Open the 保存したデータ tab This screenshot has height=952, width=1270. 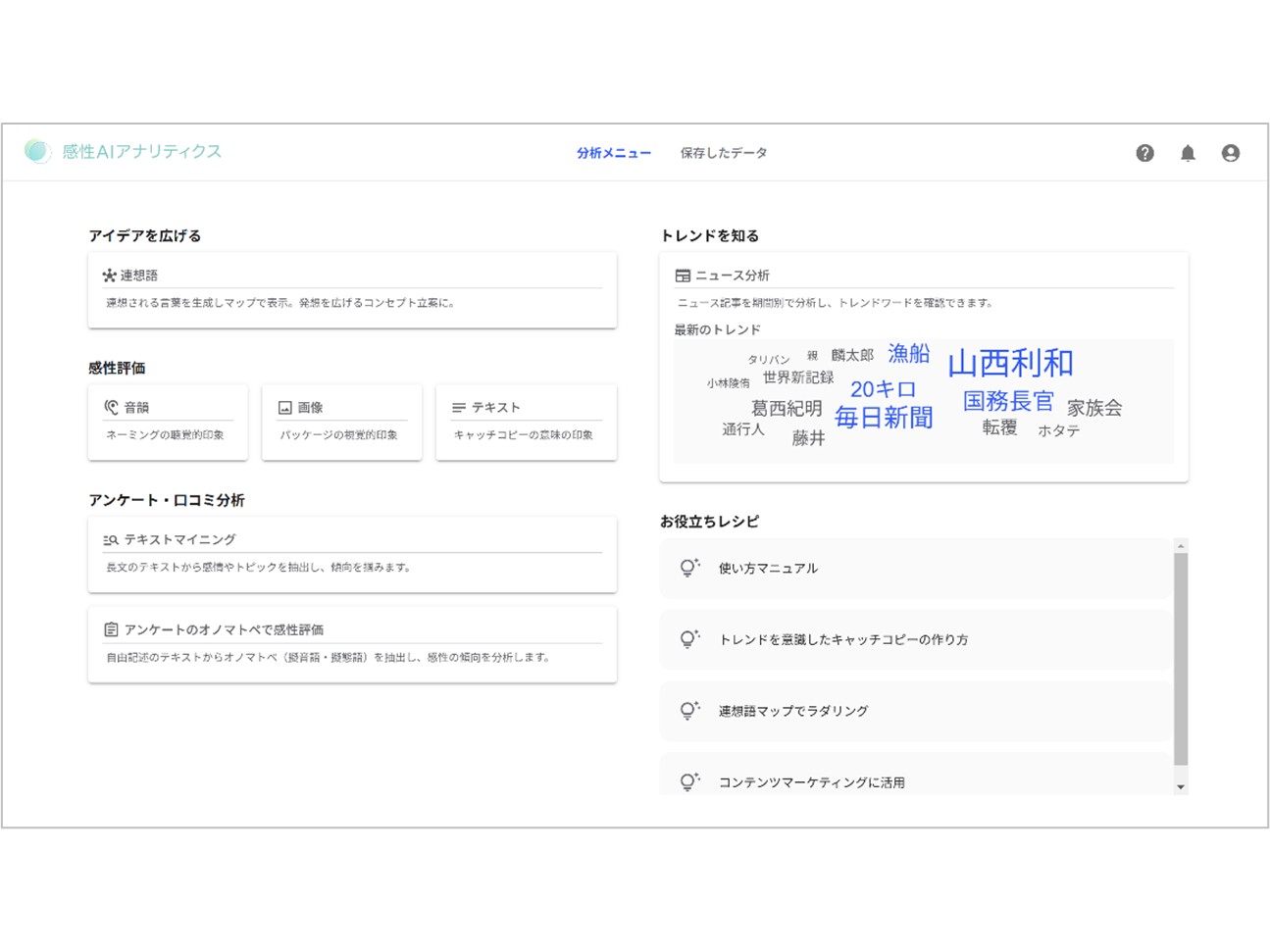point(724,153)
